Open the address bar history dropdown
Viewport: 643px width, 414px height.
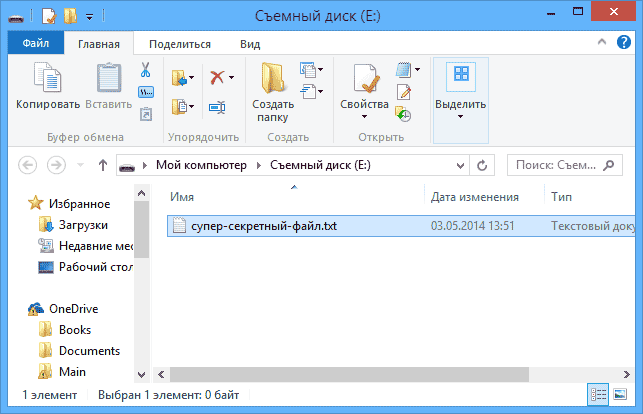(x=460, y=166)
